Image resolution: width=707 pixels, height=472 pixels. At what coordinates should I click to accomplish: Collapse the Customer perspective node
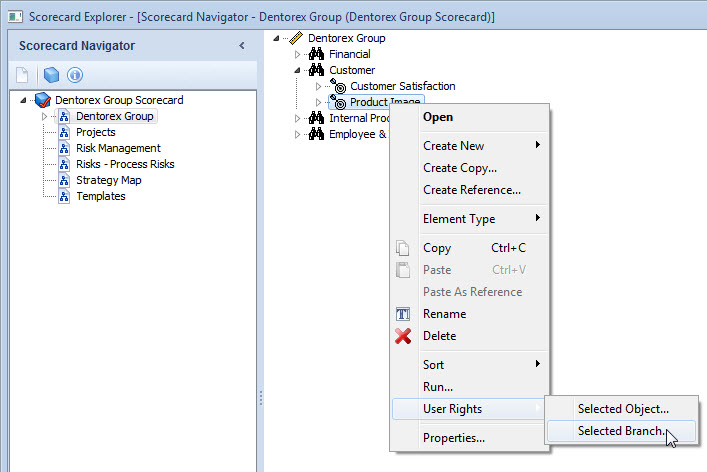(x=297, y=70)
